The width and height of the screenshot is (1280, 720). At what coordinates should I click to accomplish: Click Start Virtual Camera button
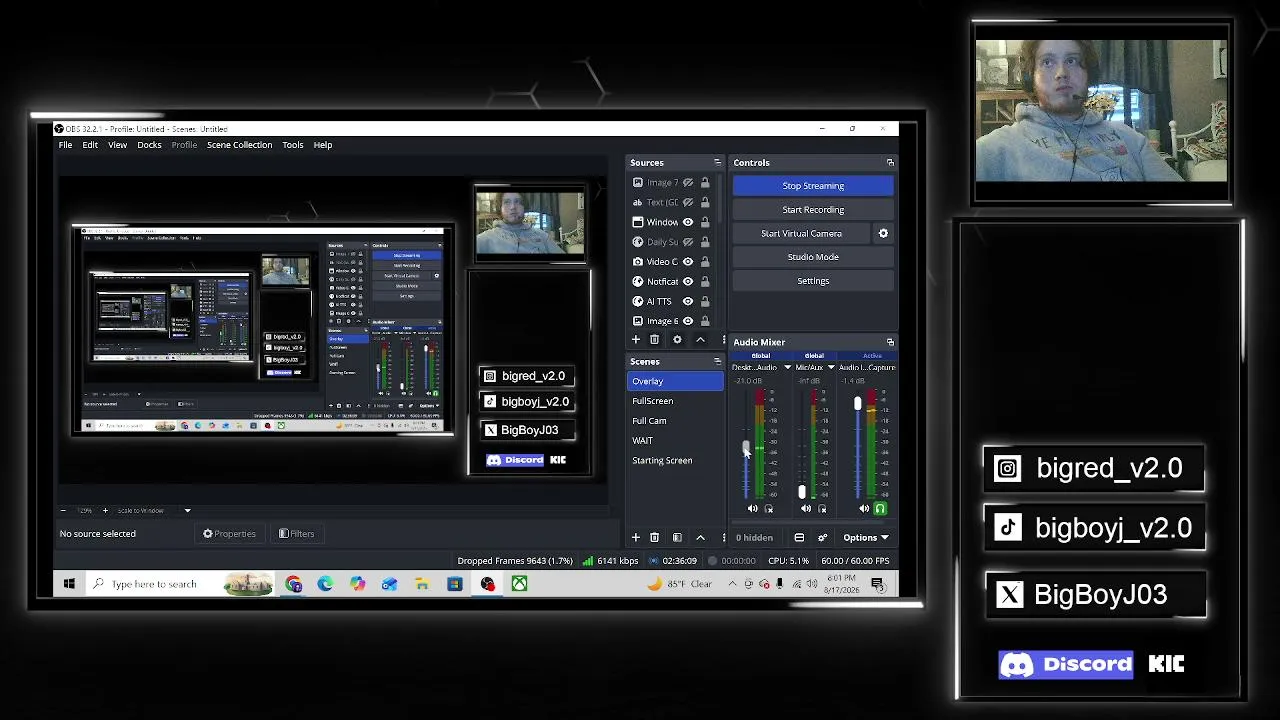(801, 233)
